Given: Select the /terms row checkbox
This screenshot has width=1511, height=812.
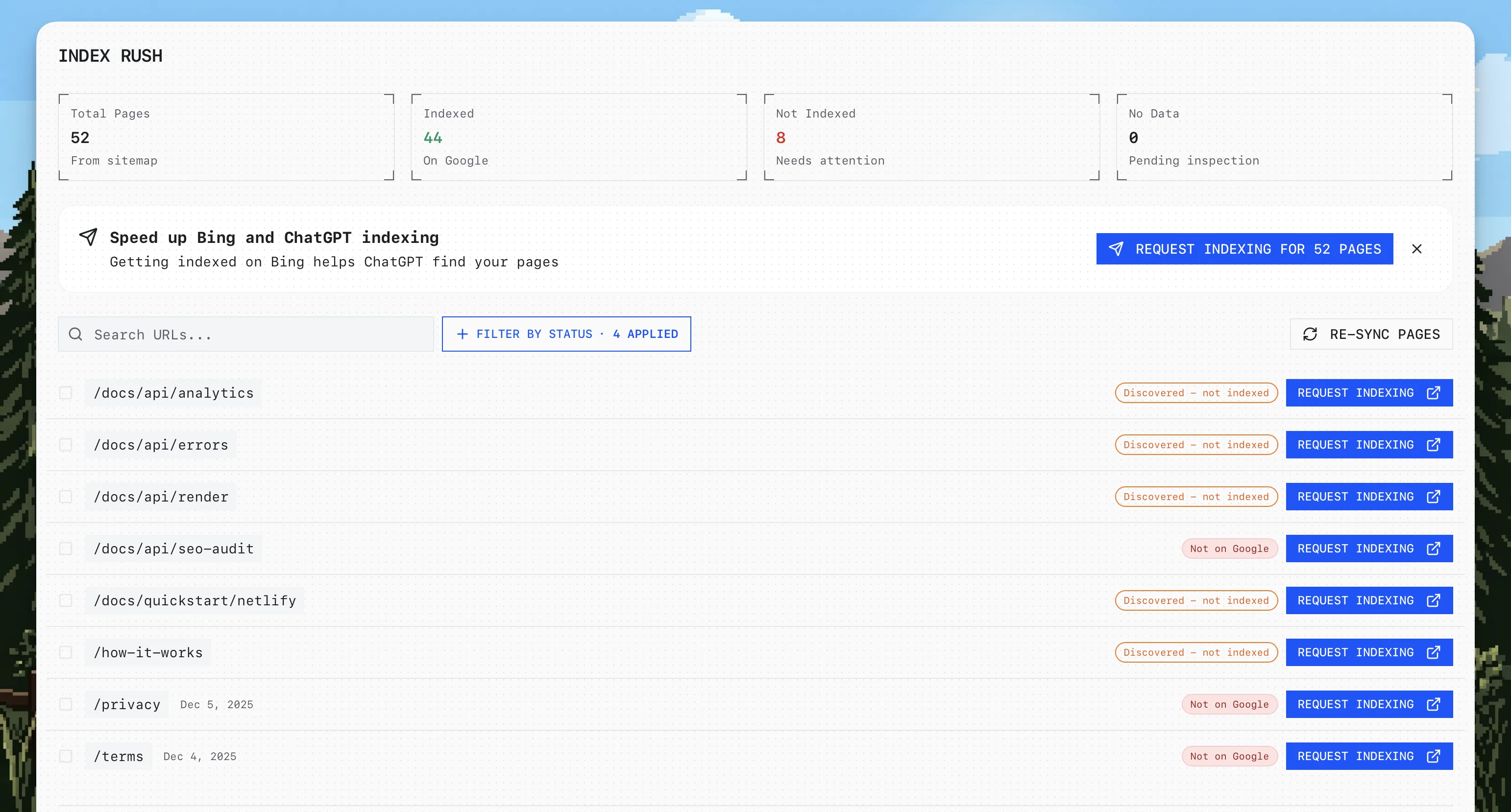Looking at the screenshot, I should click(x=65, y=756).
